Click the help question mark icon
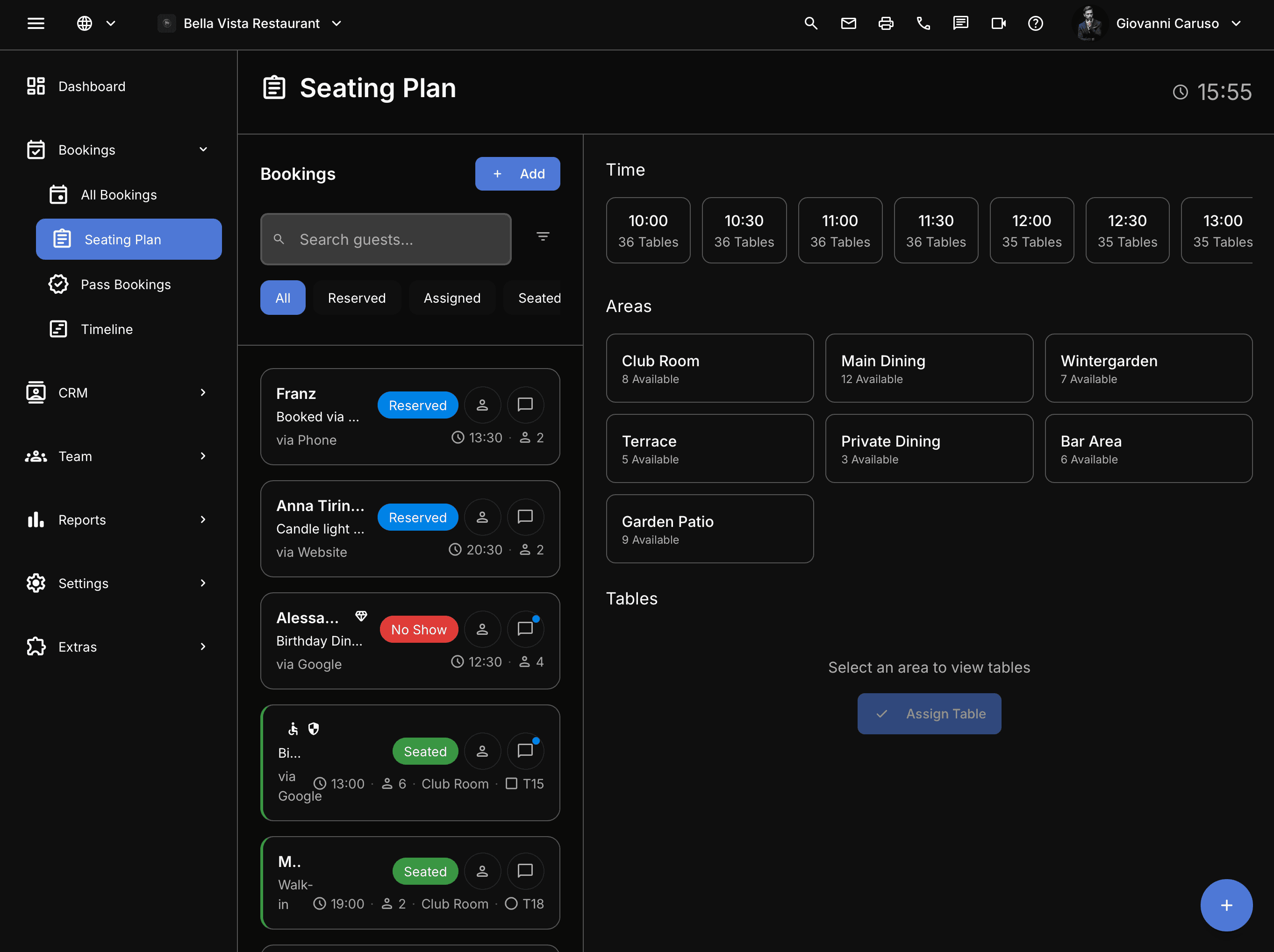Viewport: 1274px width, 952px height. 1036,24
